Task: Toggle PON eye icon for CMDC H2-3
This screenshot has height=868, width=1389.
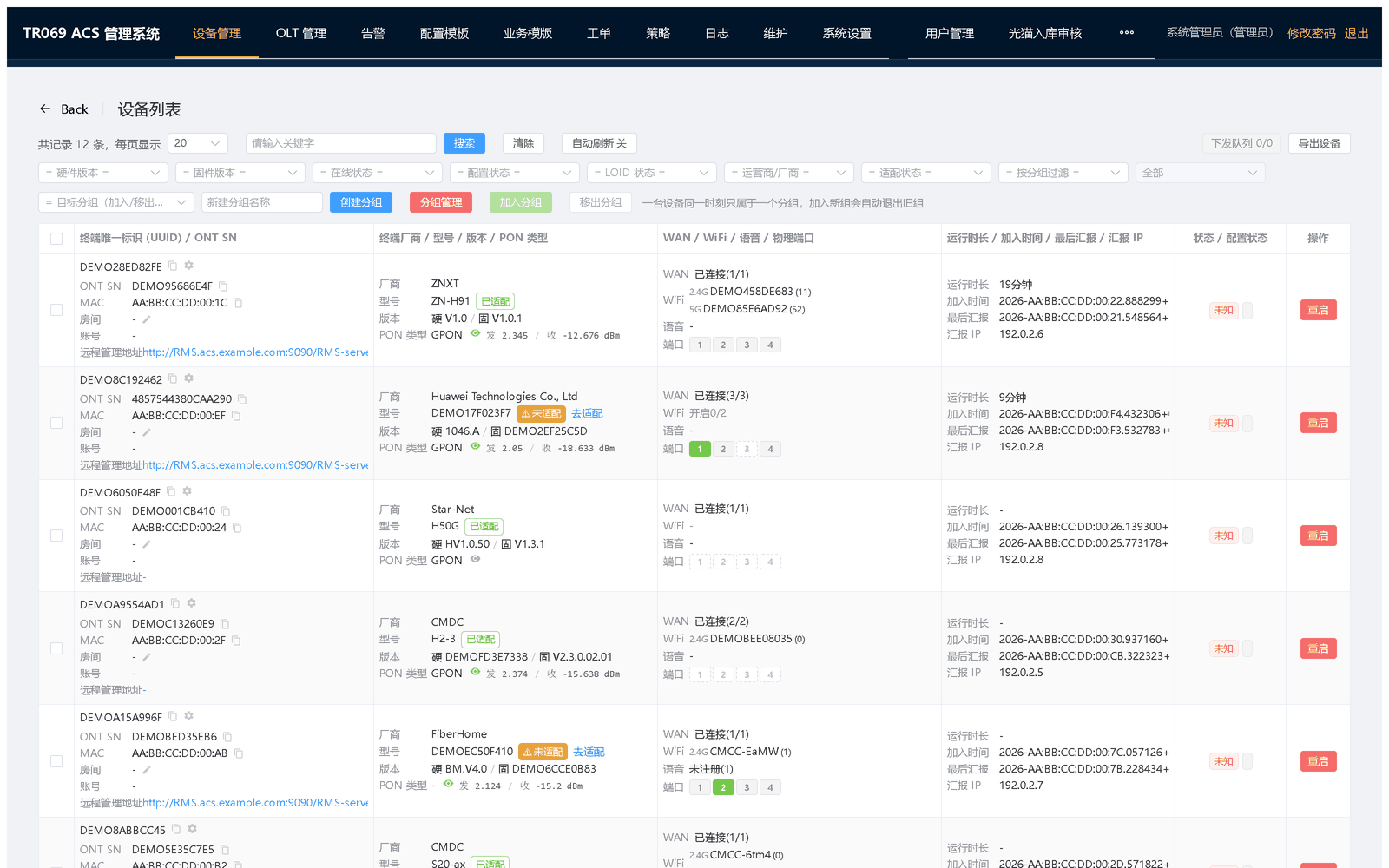Action: point(475,672)
